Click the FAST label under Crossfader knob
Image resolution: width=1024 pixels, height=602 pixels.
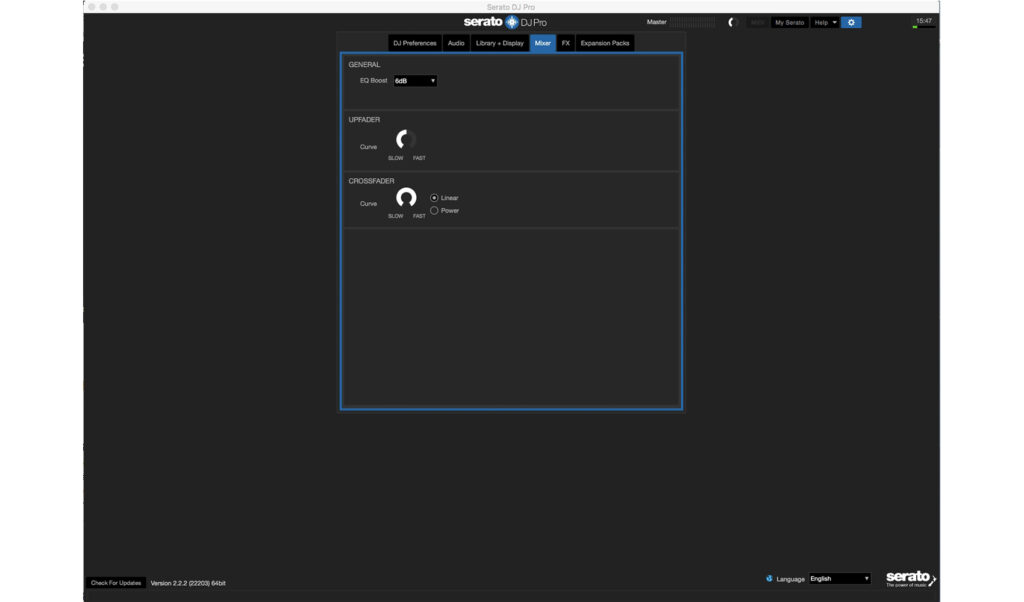tap(419, 216)
